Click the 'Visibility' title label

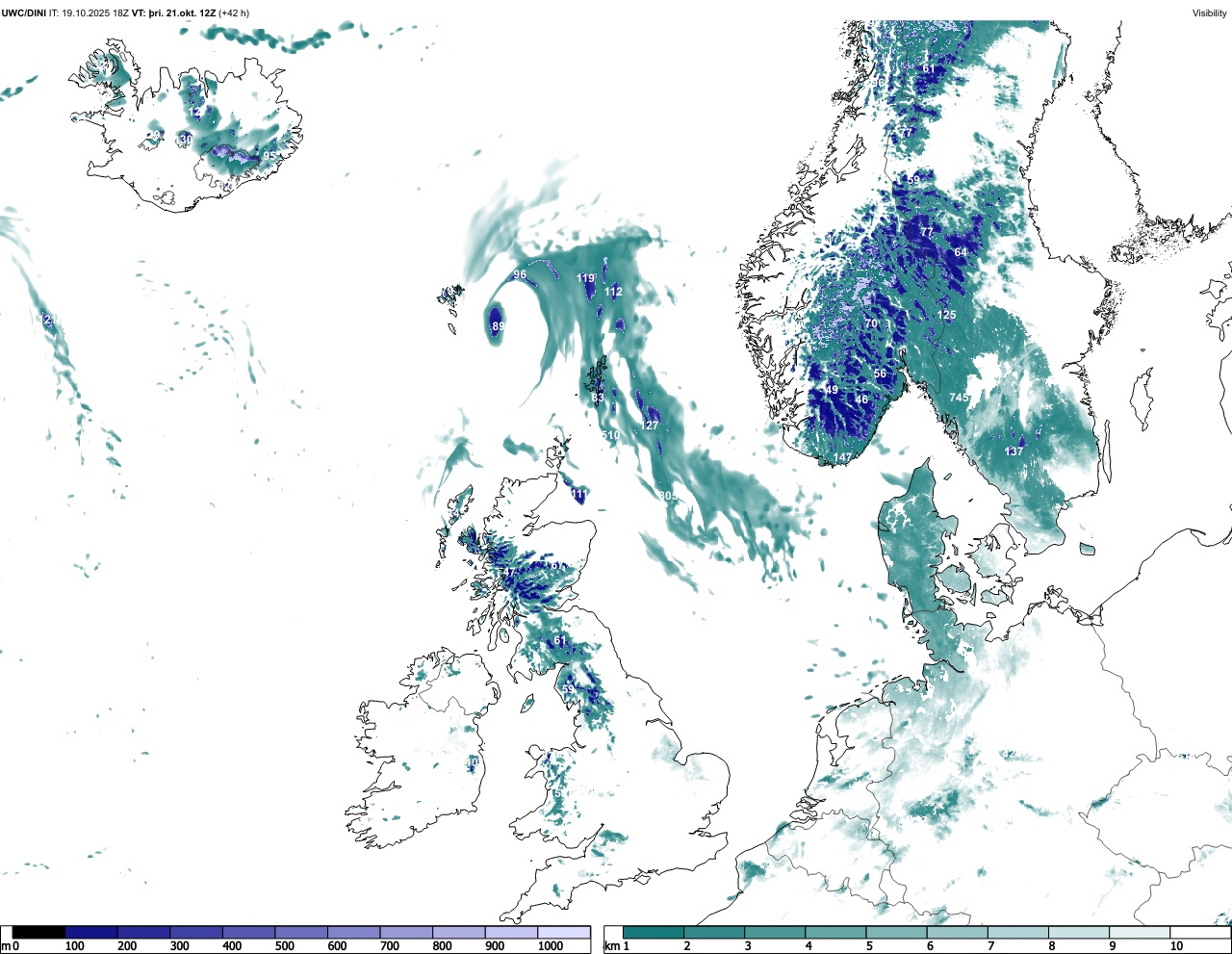tap(1210, 13)
